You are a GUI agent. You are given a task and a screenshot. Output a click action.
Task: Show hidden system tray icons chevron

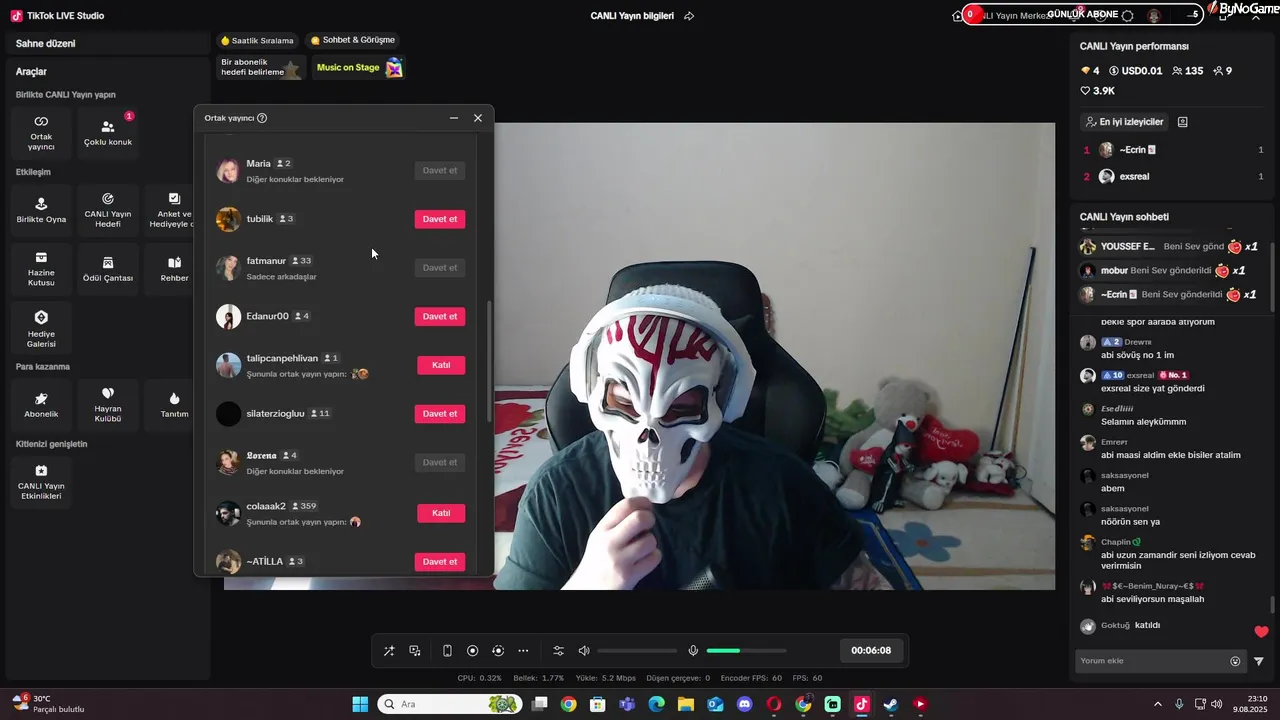(x=1158, y=704)
